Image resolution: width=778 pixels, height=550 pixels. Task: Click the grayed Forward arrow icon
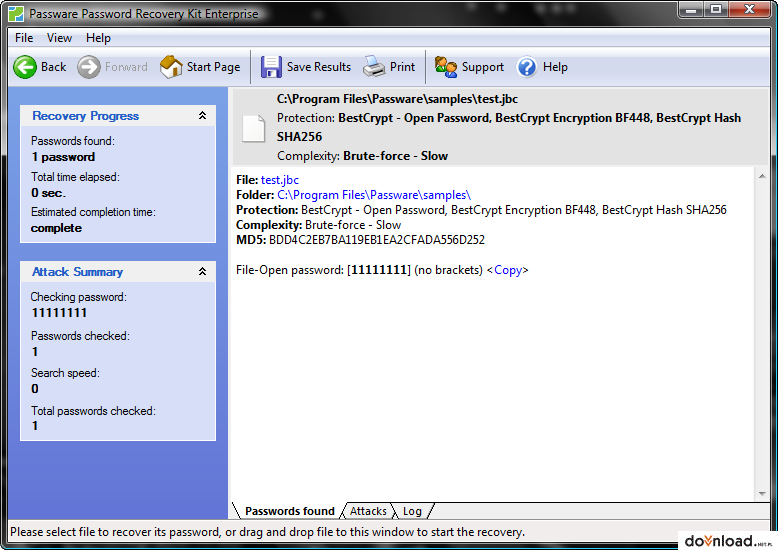[89, 67]
